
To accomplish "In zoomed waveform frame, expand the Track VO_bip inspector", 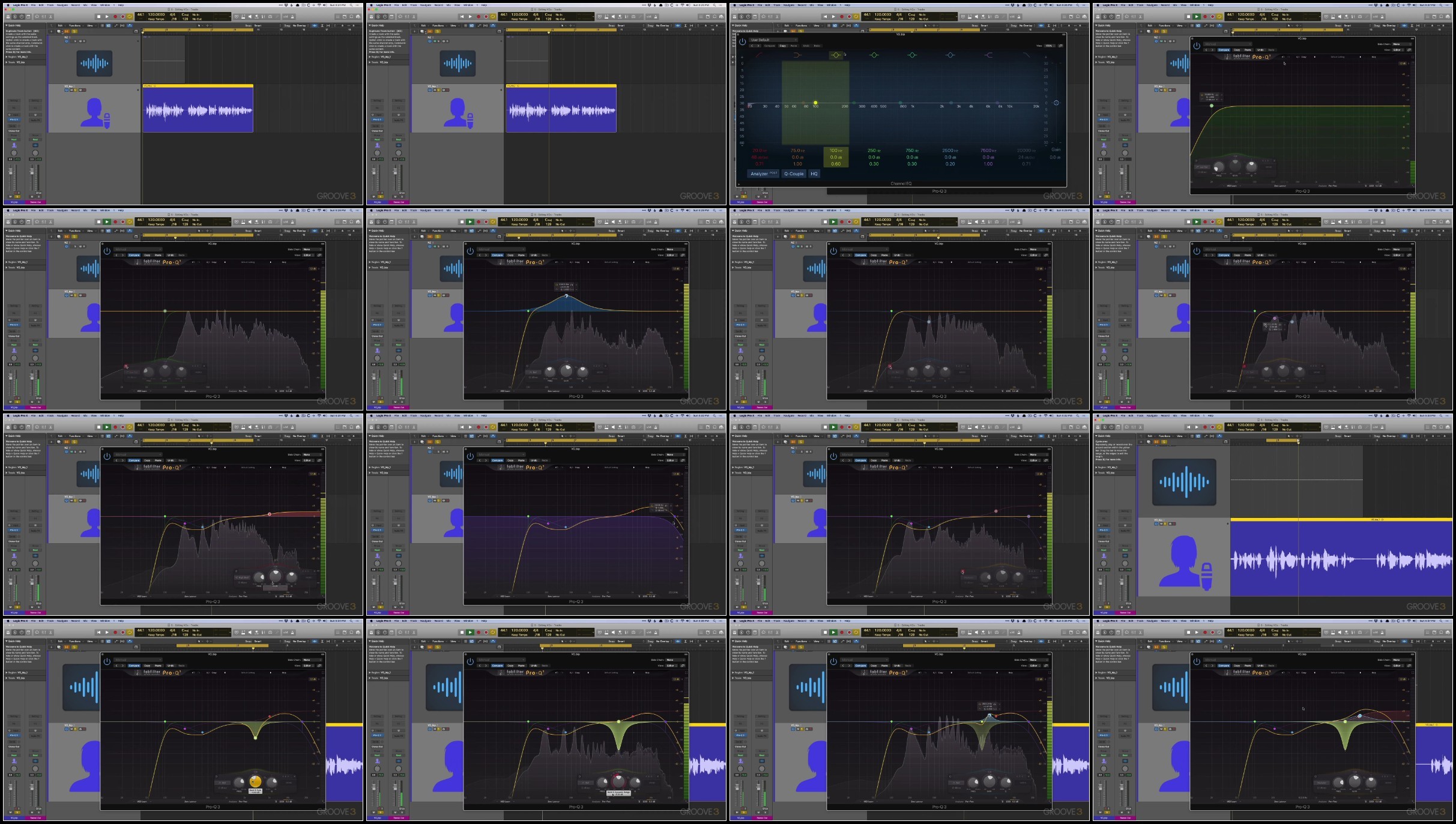I will click(x=1096, y=473).
